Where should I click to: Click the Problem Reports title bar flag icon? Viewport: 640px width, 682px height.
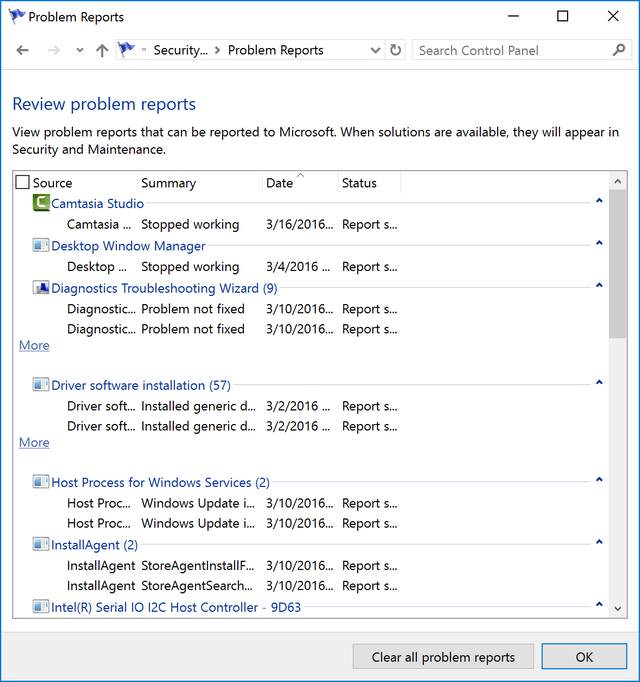pos(17,16)
